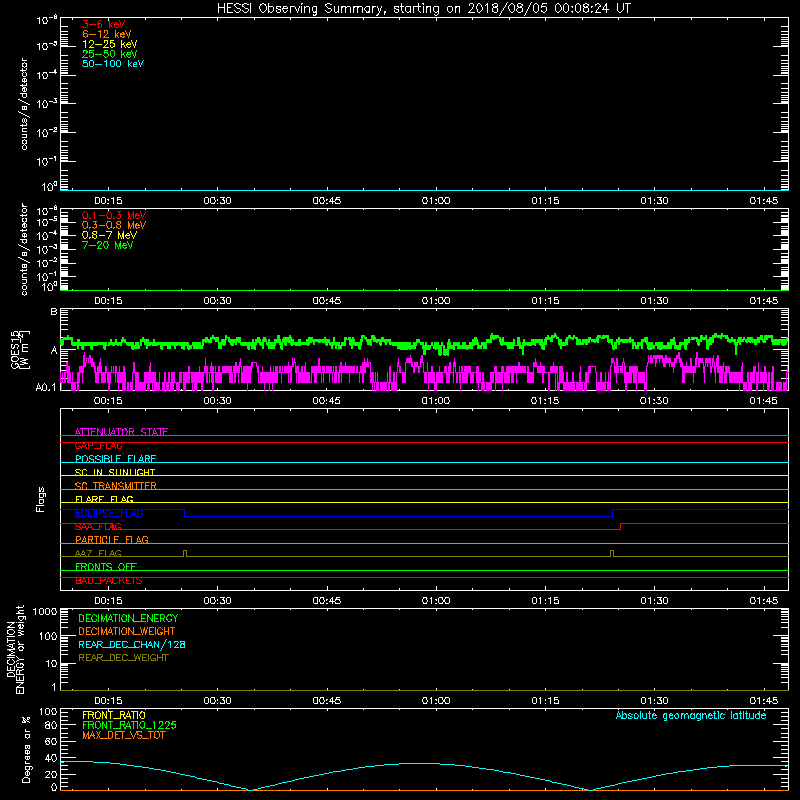This screenshot has width=800, height=800.
Task: Pick the PARTICLE_FLAG label
Action: click(112, 539)
